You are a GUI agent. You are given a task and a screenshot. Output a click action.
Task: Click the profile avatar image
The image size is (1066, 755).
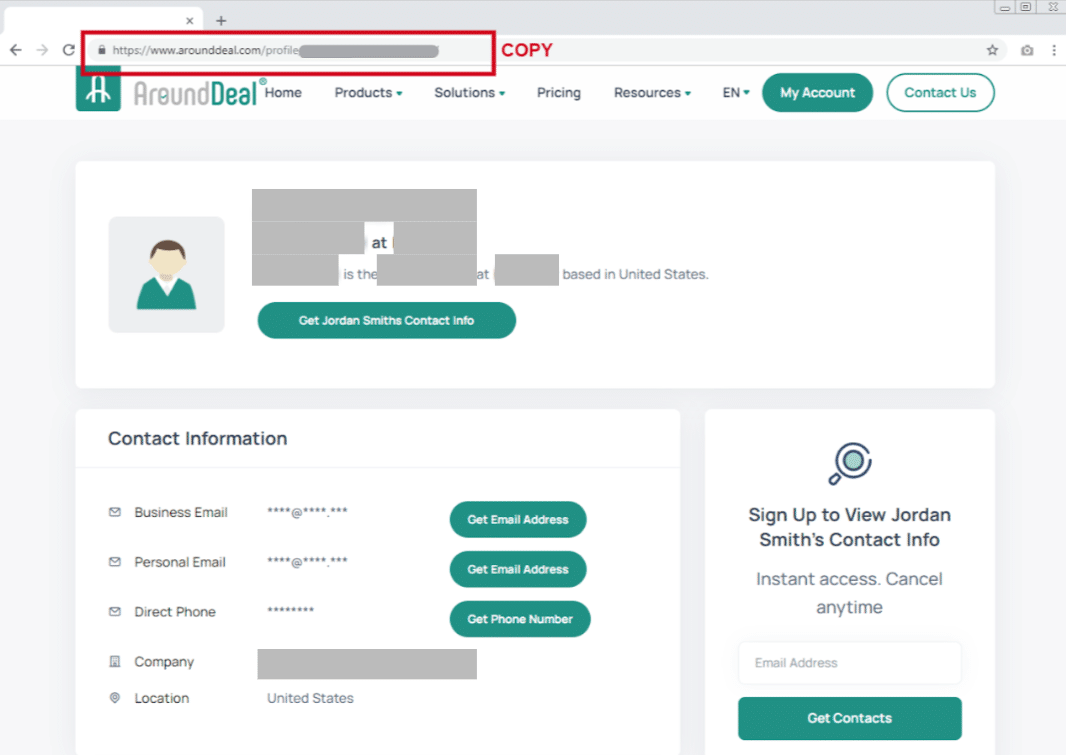(167, 275)
